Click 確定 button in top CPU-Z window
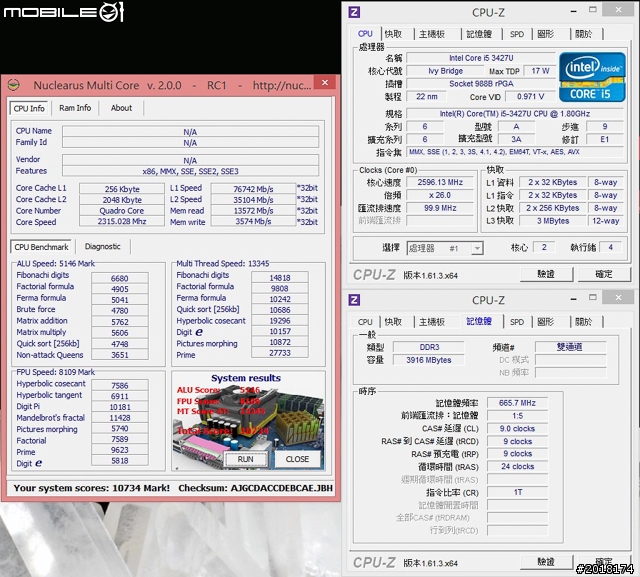The image size is (640, 577). pos(604,274)
